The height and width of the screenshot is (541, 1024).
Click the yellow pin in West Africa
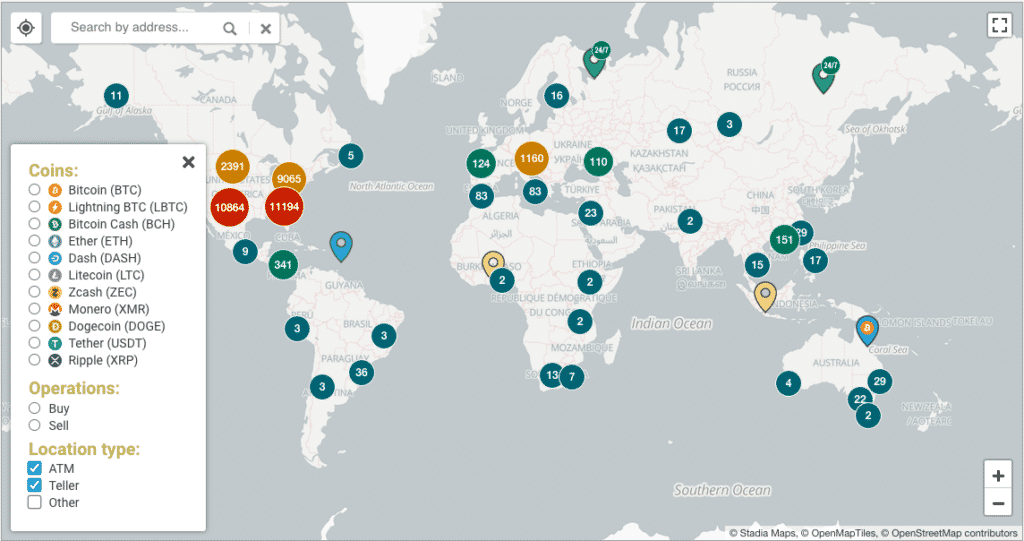[x=492, y=263]
